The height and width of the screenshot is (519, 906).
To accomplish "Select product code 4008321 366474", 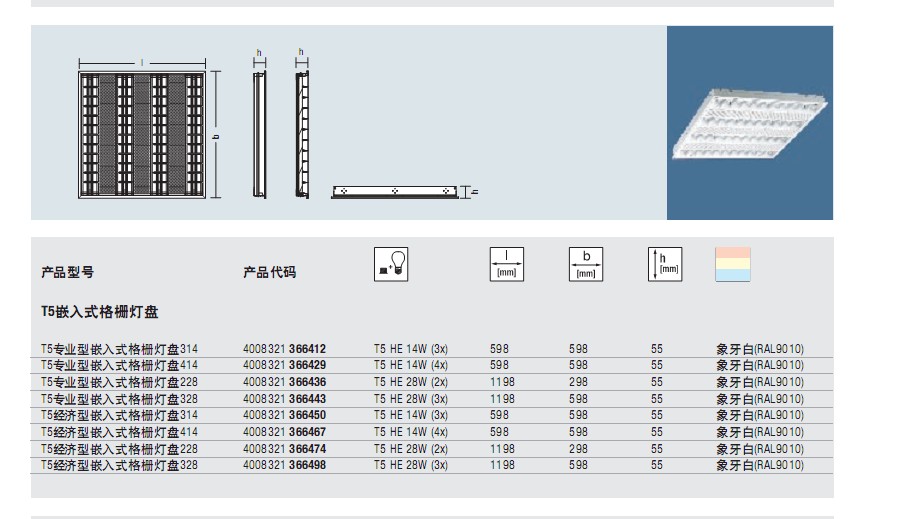I will click(284, 449).
